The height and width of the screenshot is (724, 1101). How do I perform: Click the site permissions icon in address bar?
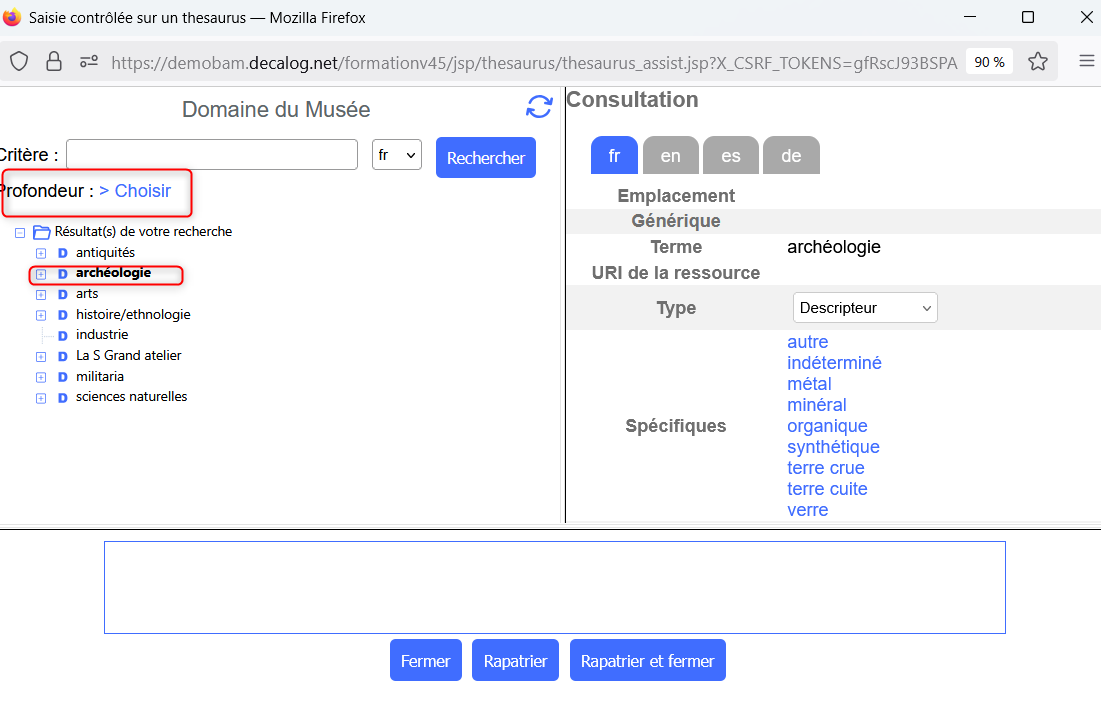click(89, 62)
